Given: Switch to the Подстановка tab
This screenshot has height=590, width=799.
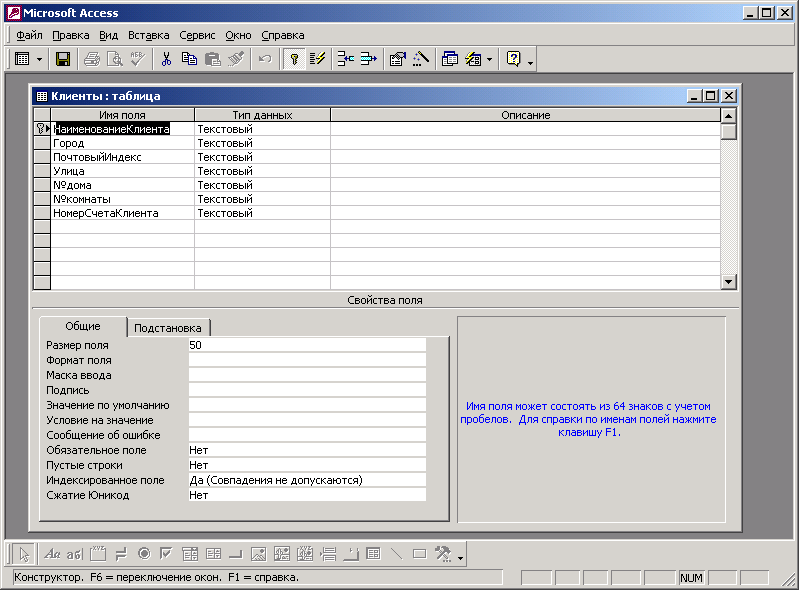Looking at the screenshot, I should coord(168,328).
